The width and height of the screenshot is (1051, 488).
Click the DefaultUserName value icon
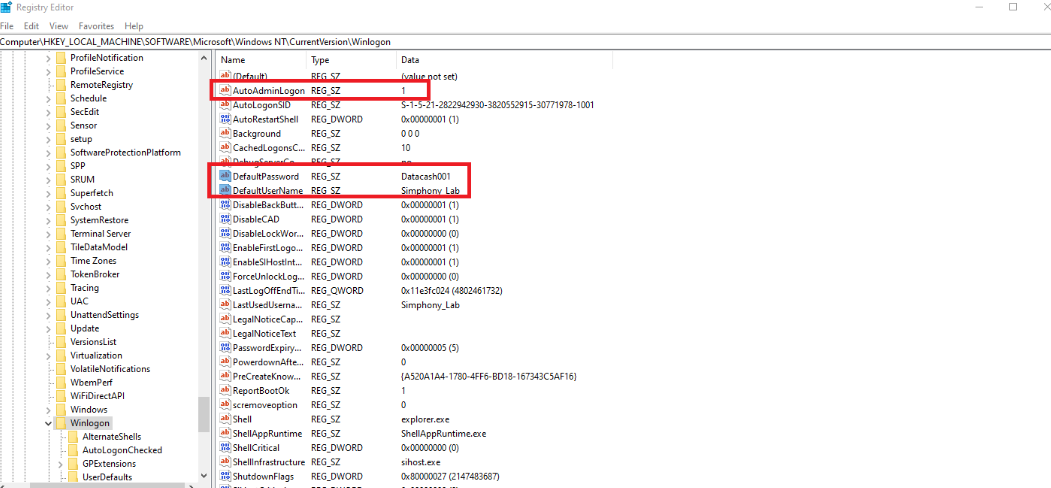point(225,190)
